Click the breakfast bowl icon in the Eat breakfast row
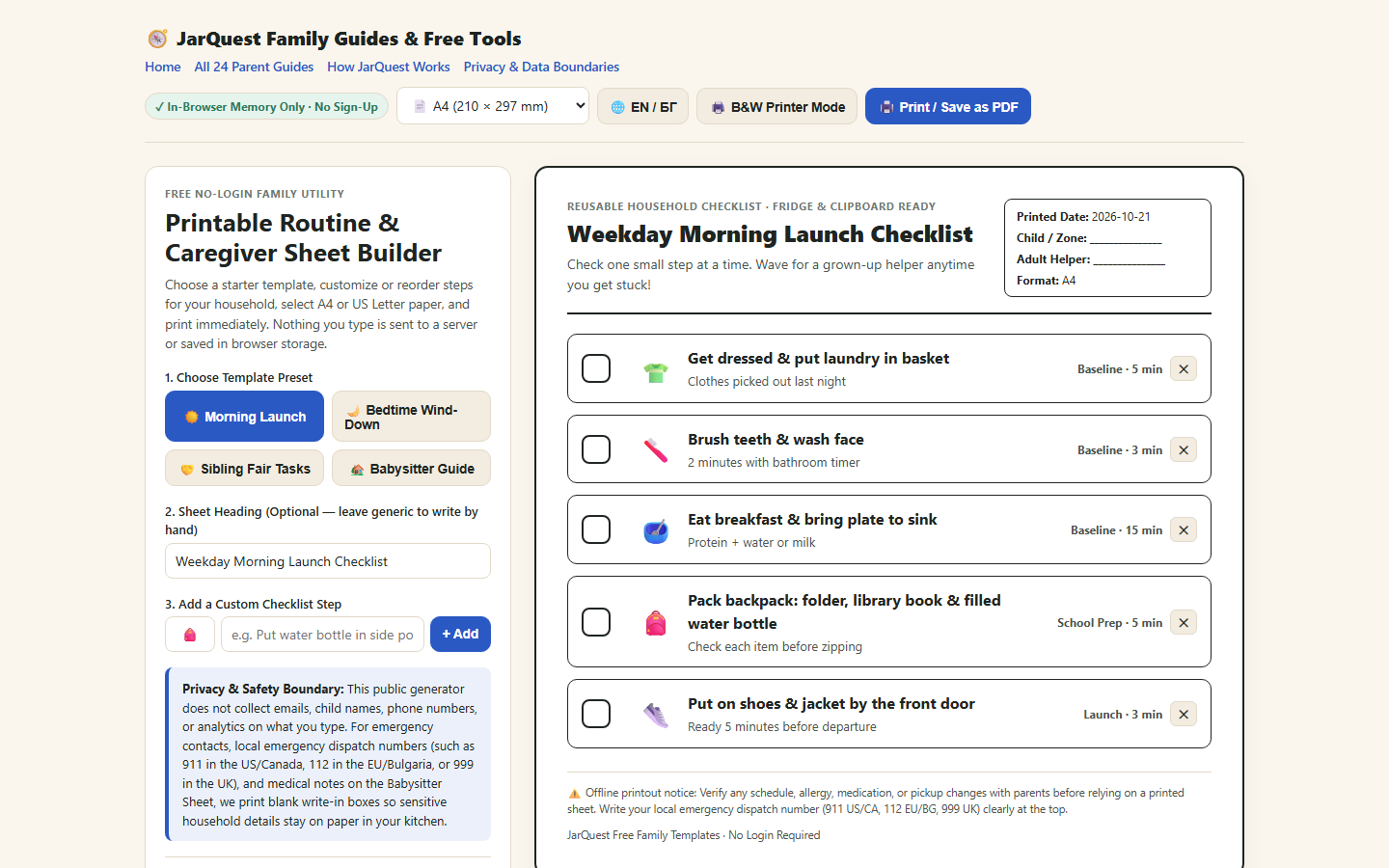This screenshot has width=1389, height=868. (x=656, y=530)
